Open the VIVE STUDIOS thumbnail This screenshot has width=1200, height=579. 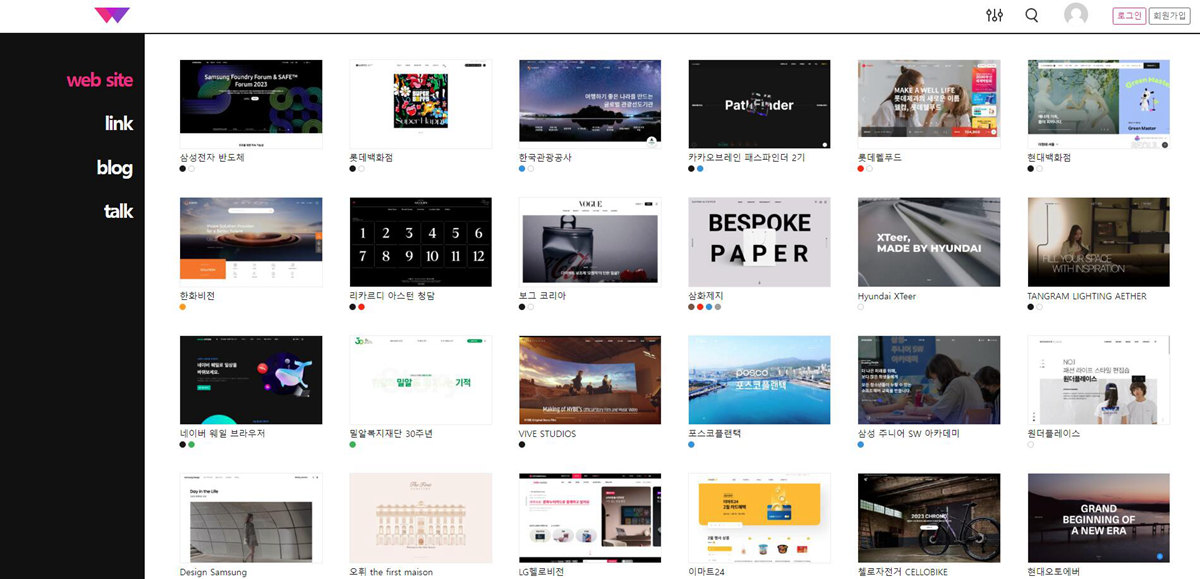(x=590, y=380)
